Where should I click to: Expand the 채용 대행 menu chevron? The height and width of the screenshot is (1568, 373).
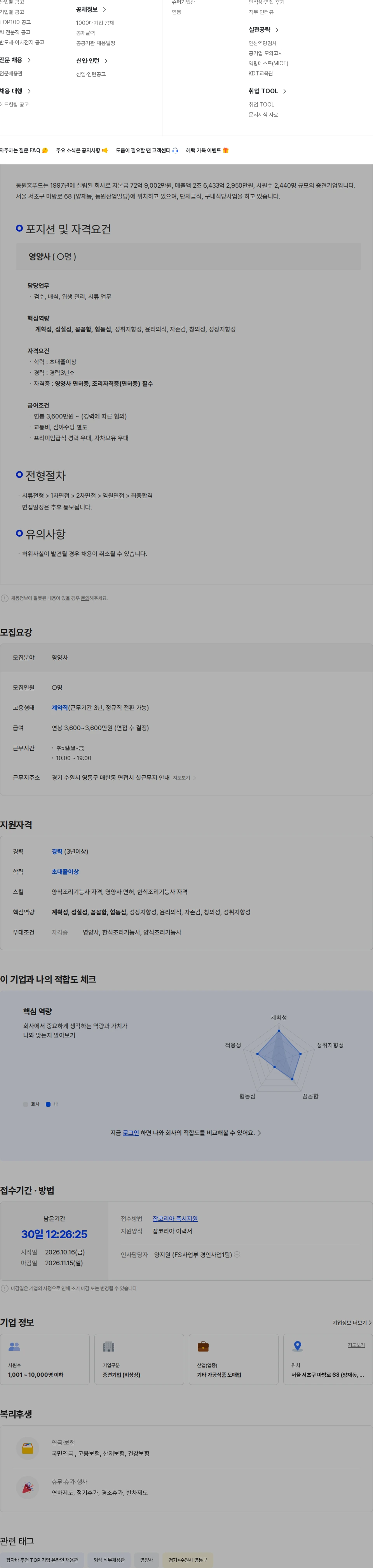coord(29,91)
